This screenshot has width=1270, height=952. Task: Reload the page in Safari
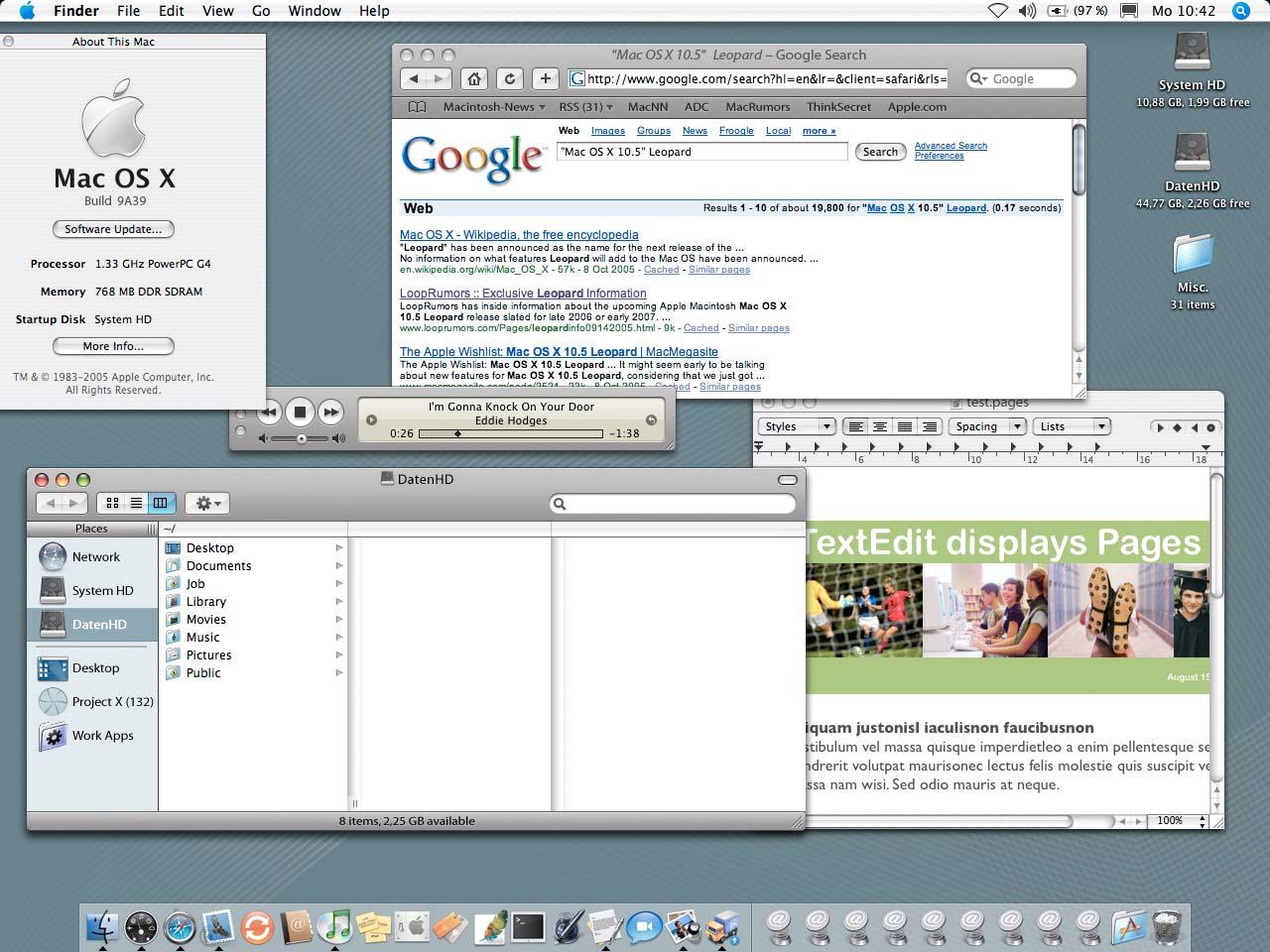510,78
